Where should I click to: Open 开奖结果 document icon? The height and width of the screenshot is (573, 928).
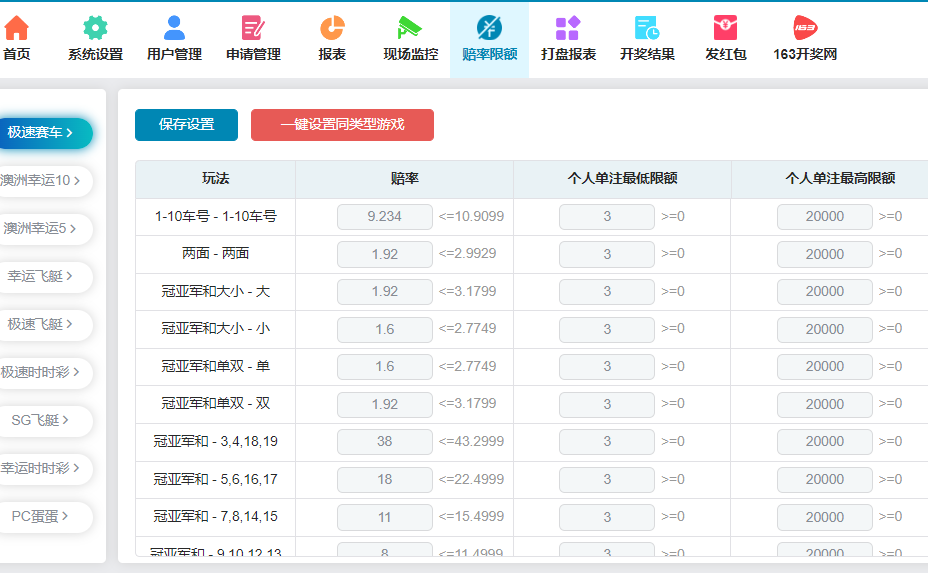click(x=647, y=28)
